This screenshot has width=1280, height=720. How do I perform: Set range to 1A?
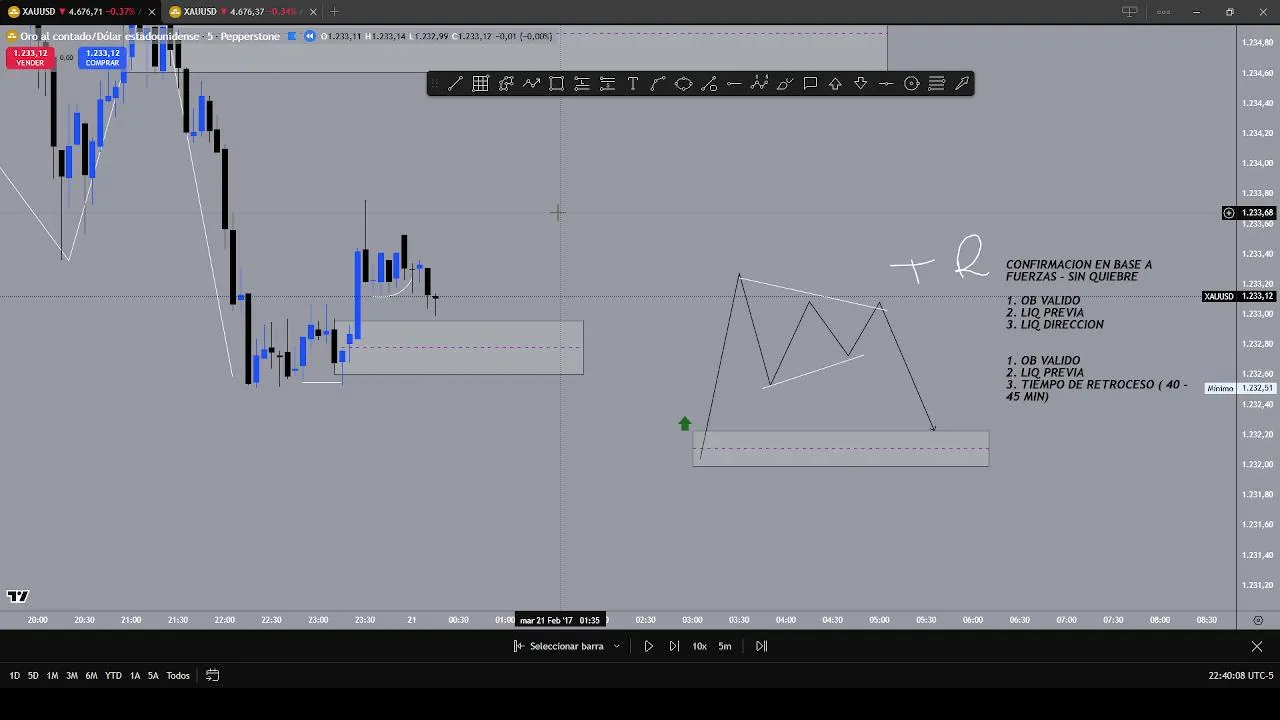click(x=135, y=676)
